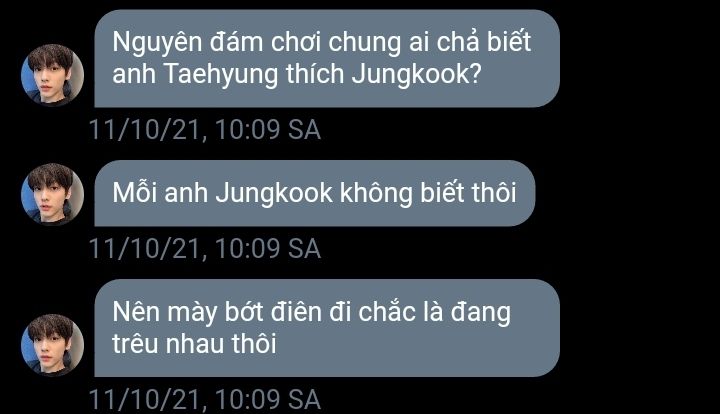Click 'Jungkook?' at end of first message
This screenshot has width=720, height=414.
pos(416,75)
